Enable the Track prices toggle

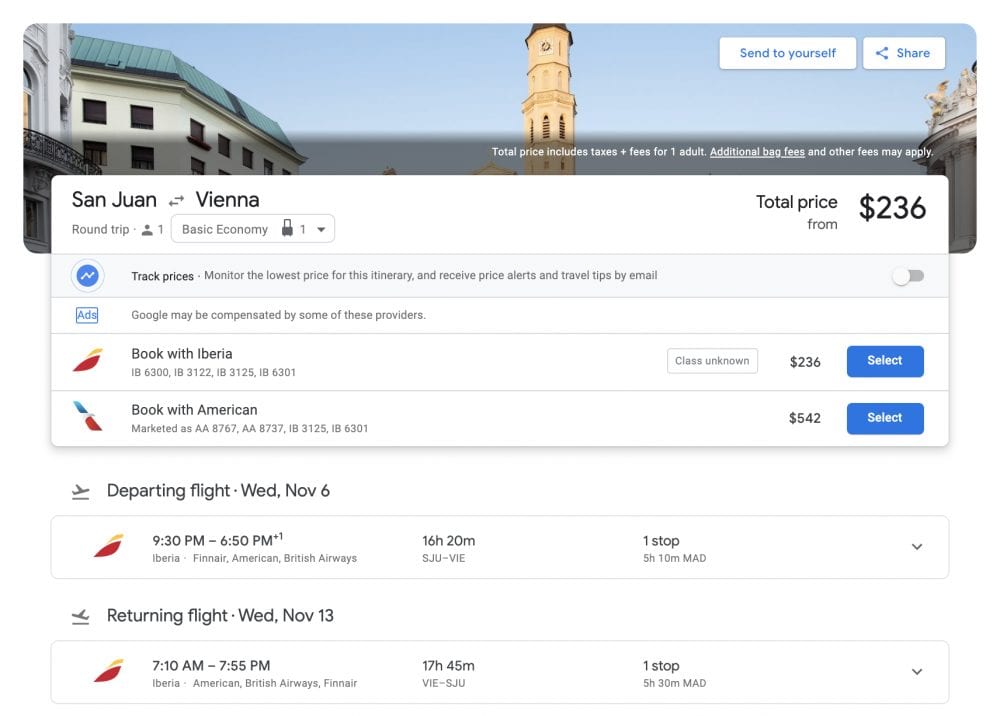click(908, 276)
